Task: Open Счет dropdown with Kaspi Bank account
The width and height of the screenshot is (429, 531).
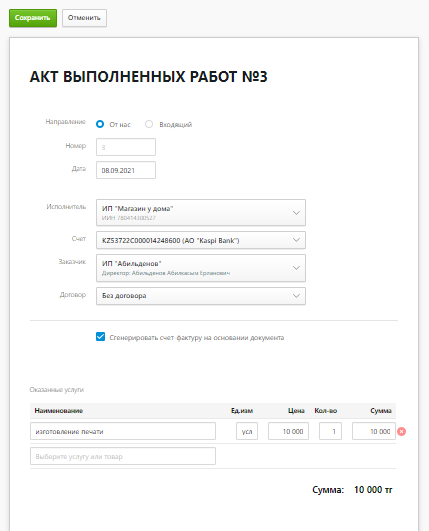Action: pyautogui.click(x=201, y=240)
